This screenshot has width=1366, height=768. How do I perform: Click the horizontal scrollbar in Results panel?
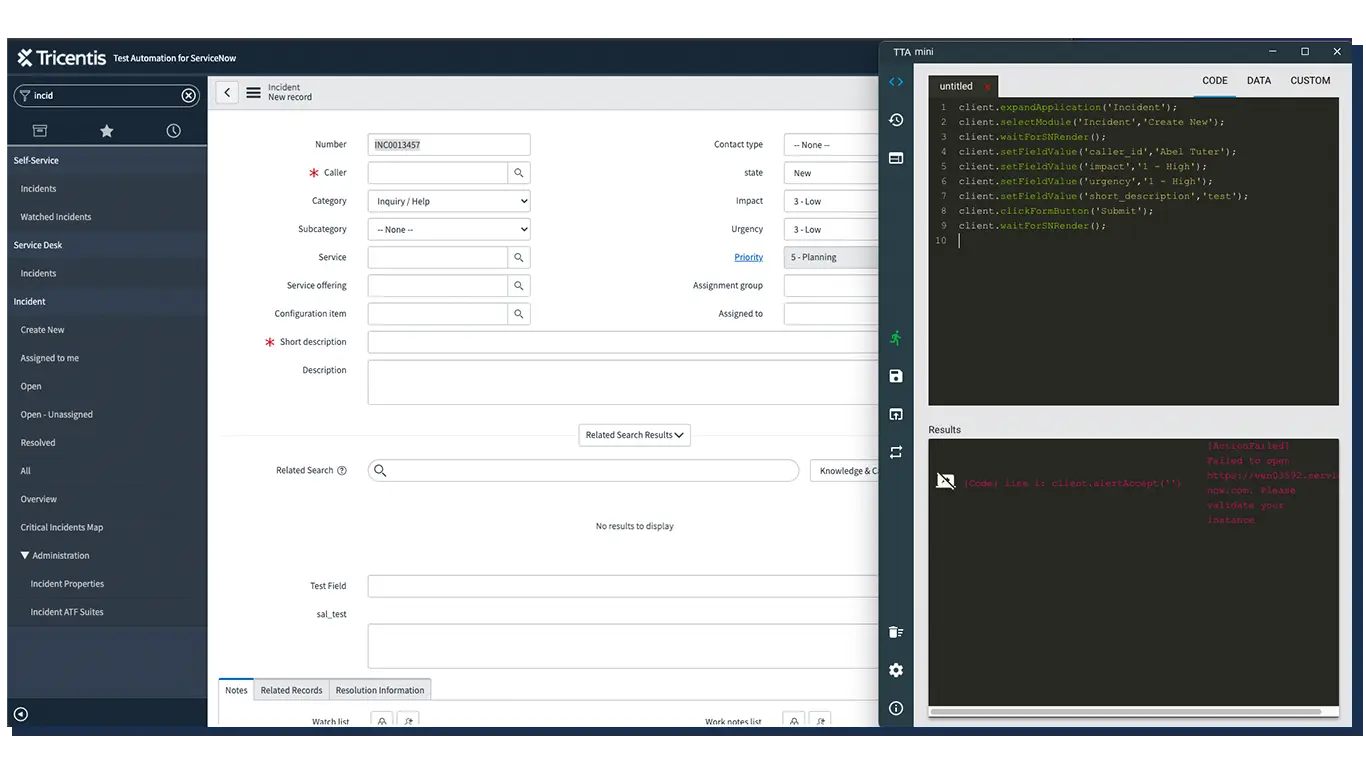pyautogui.click(x=1128, y=712)
